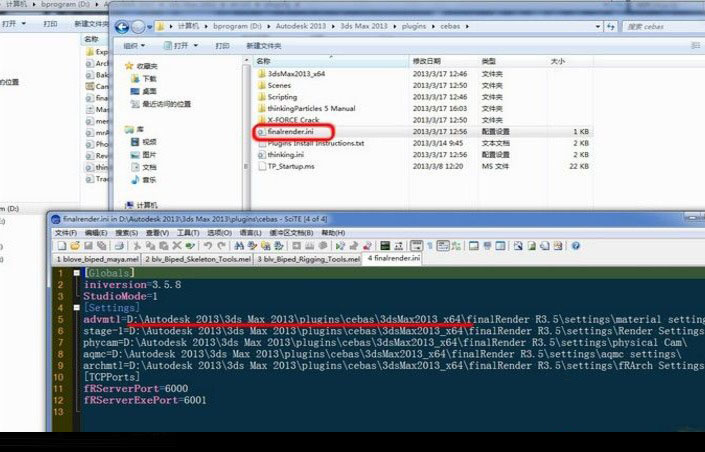705x452 pixels.
Task: Change view using Explorer's view icon
Action: 695,45
